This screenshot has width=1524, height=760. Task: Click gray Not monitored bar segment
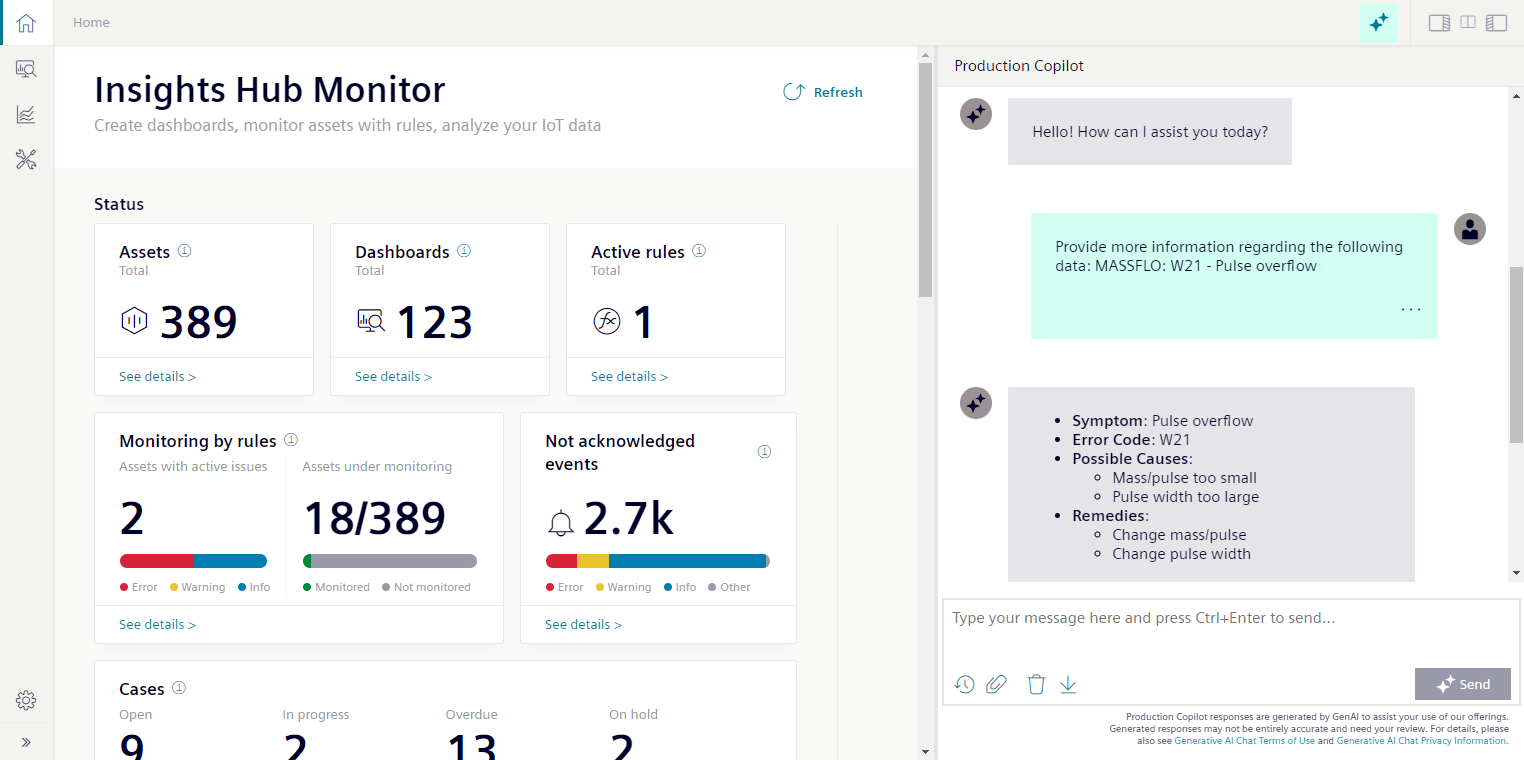tap(394, 561)
